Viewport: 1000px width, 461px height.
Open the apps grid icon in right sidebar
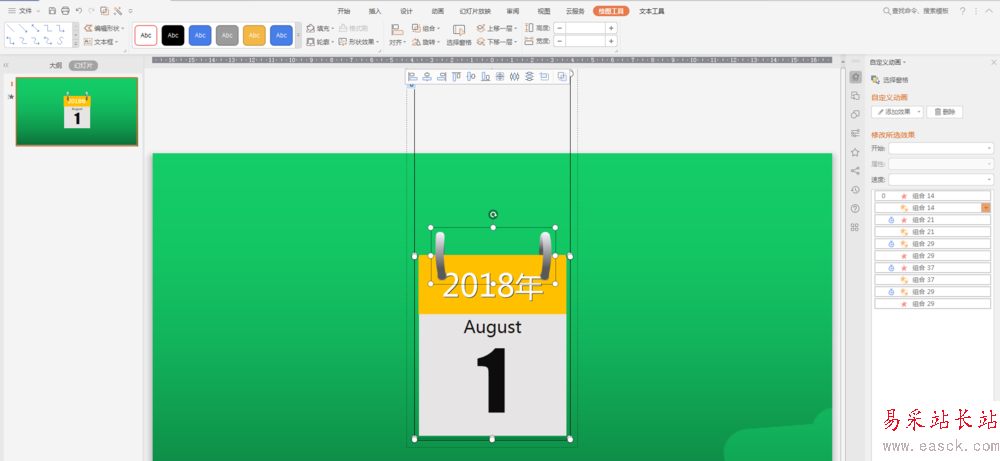coord(855,227)
